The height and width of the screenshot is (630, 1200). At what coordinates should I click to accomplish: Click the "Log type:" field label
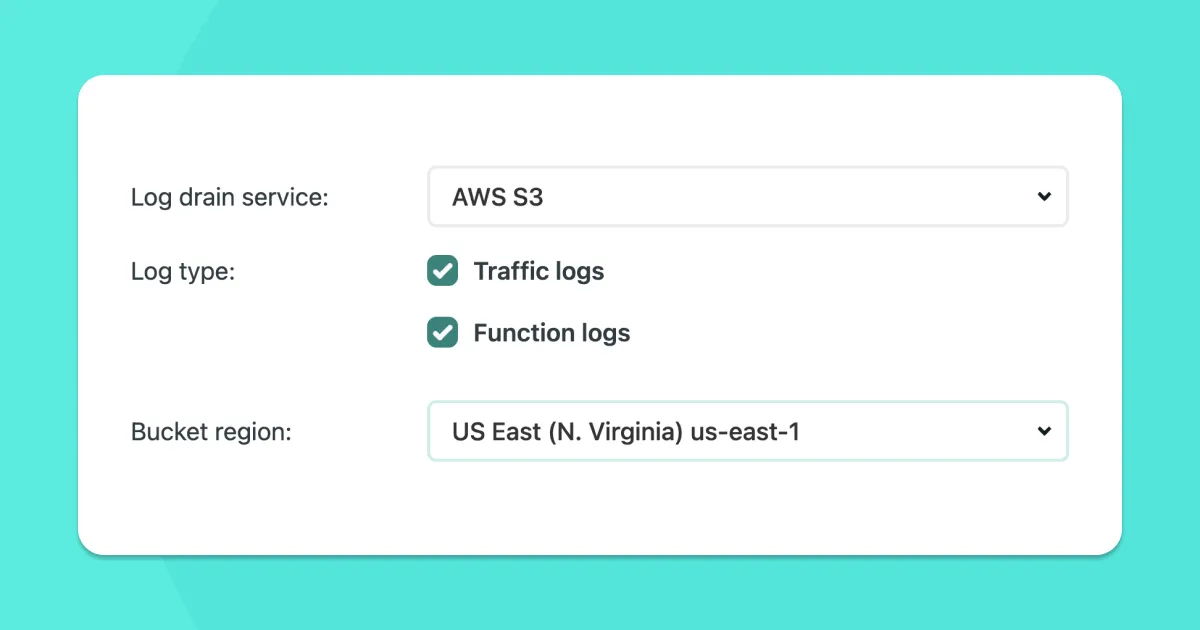pyautogui.click(x=183, y=271)
